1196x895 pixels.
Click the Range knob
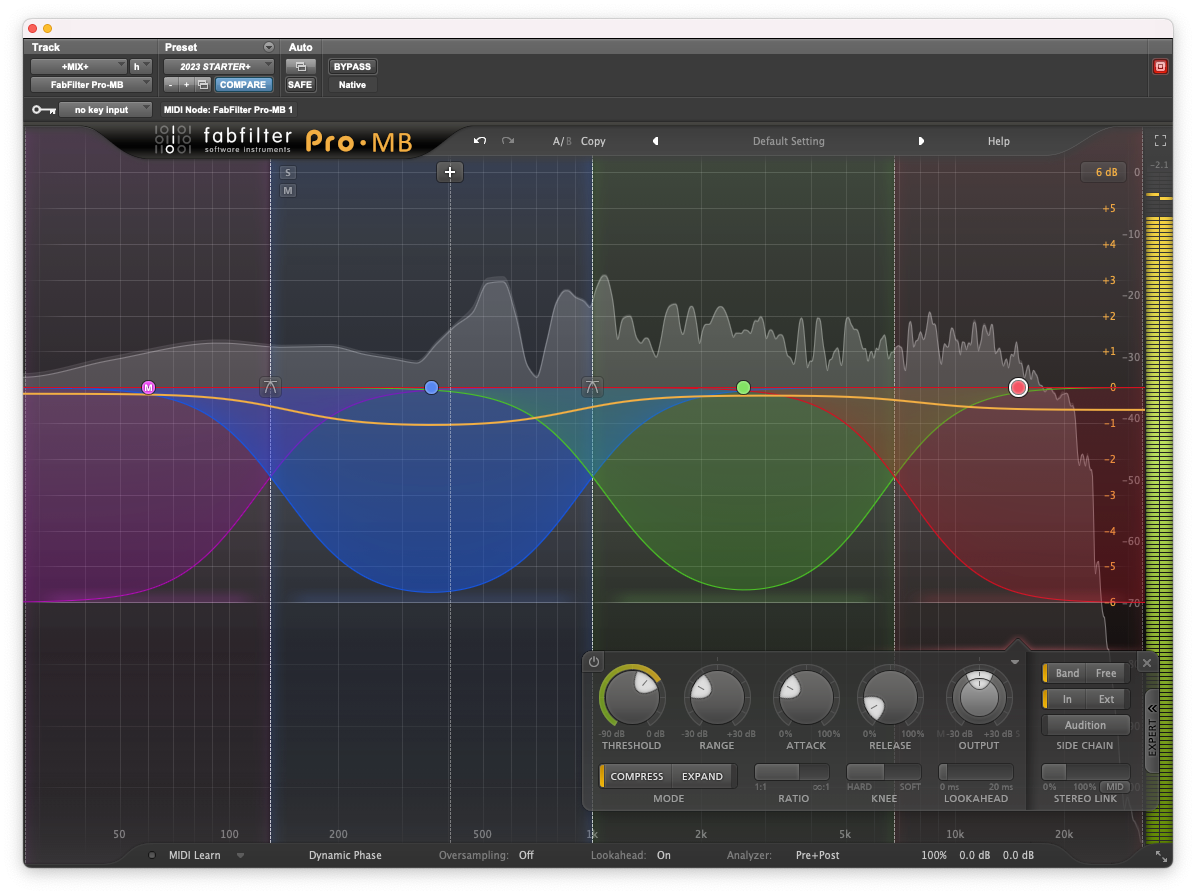pos(716,696)
